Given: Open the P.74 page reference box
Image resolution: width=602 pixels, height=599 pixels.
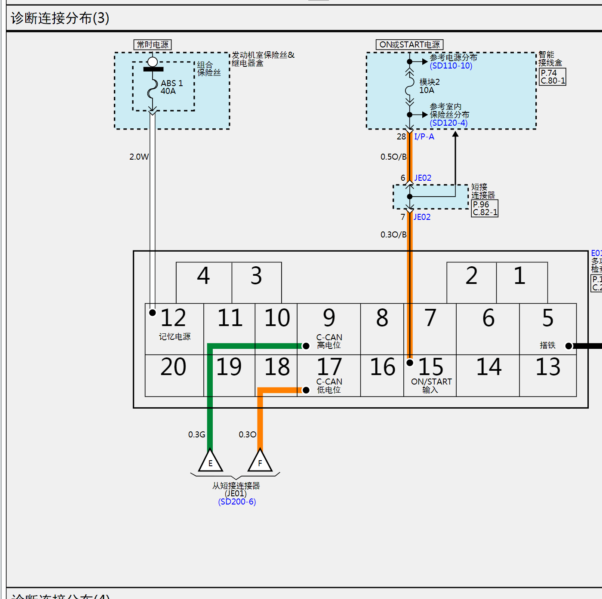Looking at the screenshot, I should (549, 73).
